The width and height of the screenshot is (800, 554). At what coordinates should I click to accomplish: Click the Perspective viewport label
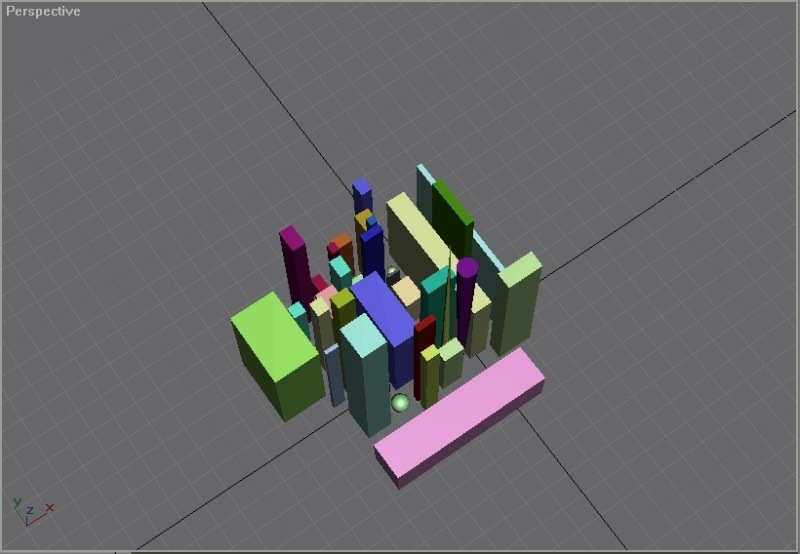43,11
